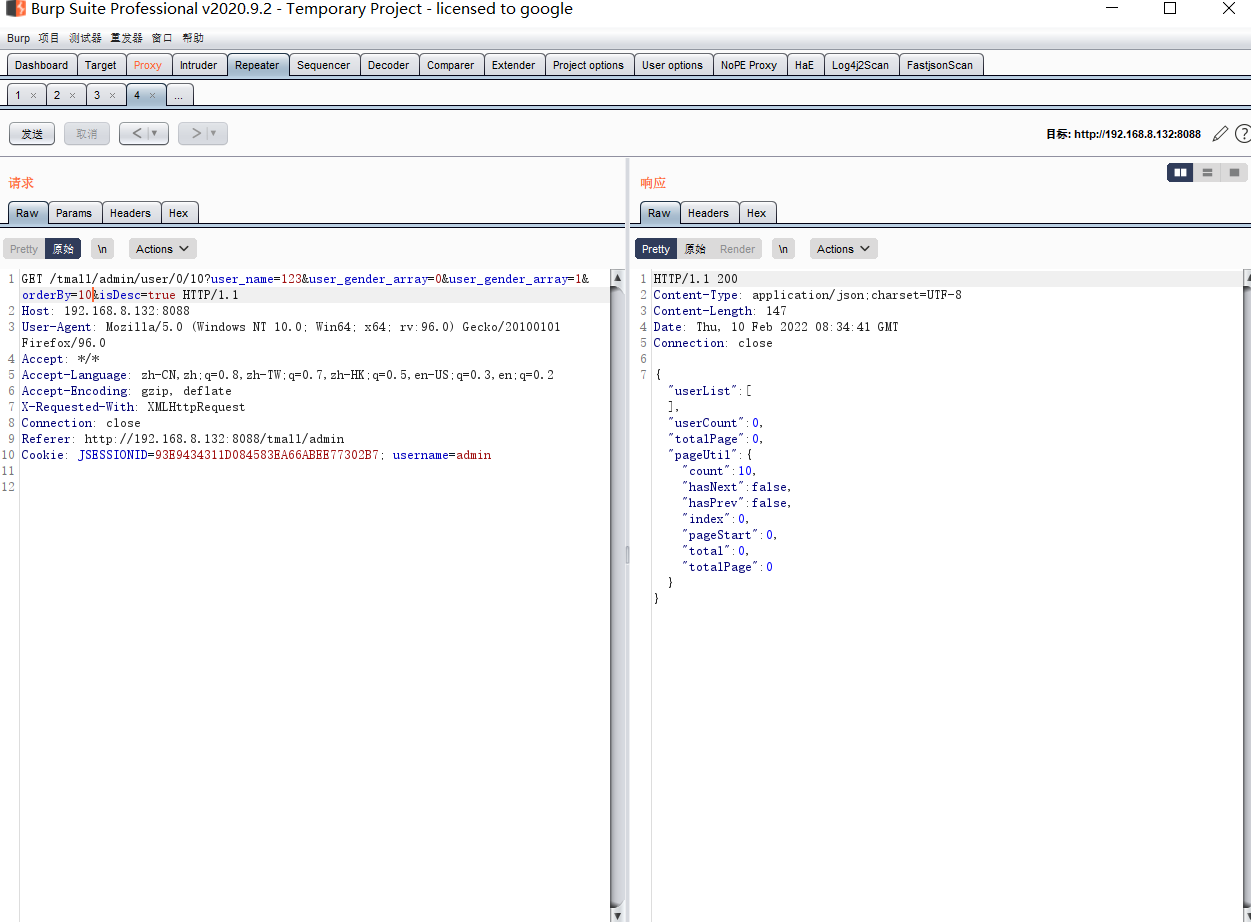Open response Headers tab

tap(708, 213)
